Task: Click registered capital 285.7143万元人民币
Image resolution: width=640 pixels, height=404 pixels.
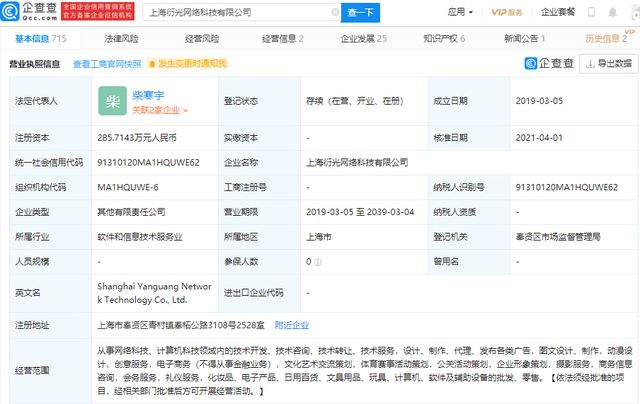Action: [x=137, y=138]
